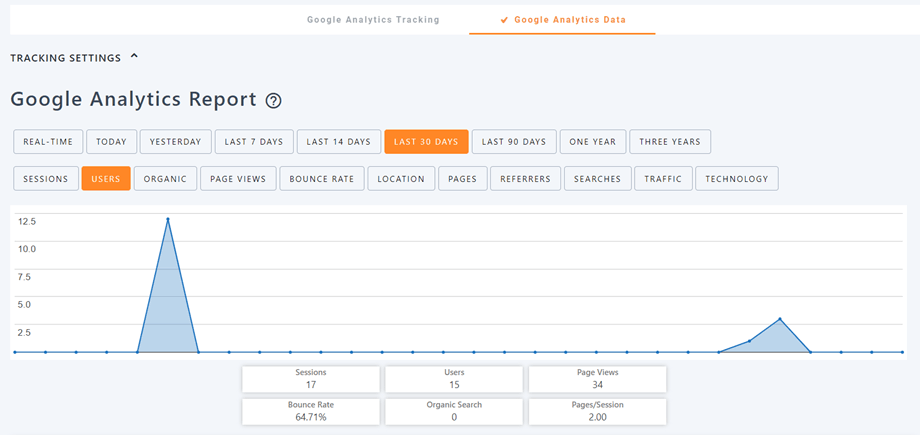The height and width of the screenshot is (435, 920).
Task: Switch to Google Analytics Tracking tab
Action: click(373, 19)
